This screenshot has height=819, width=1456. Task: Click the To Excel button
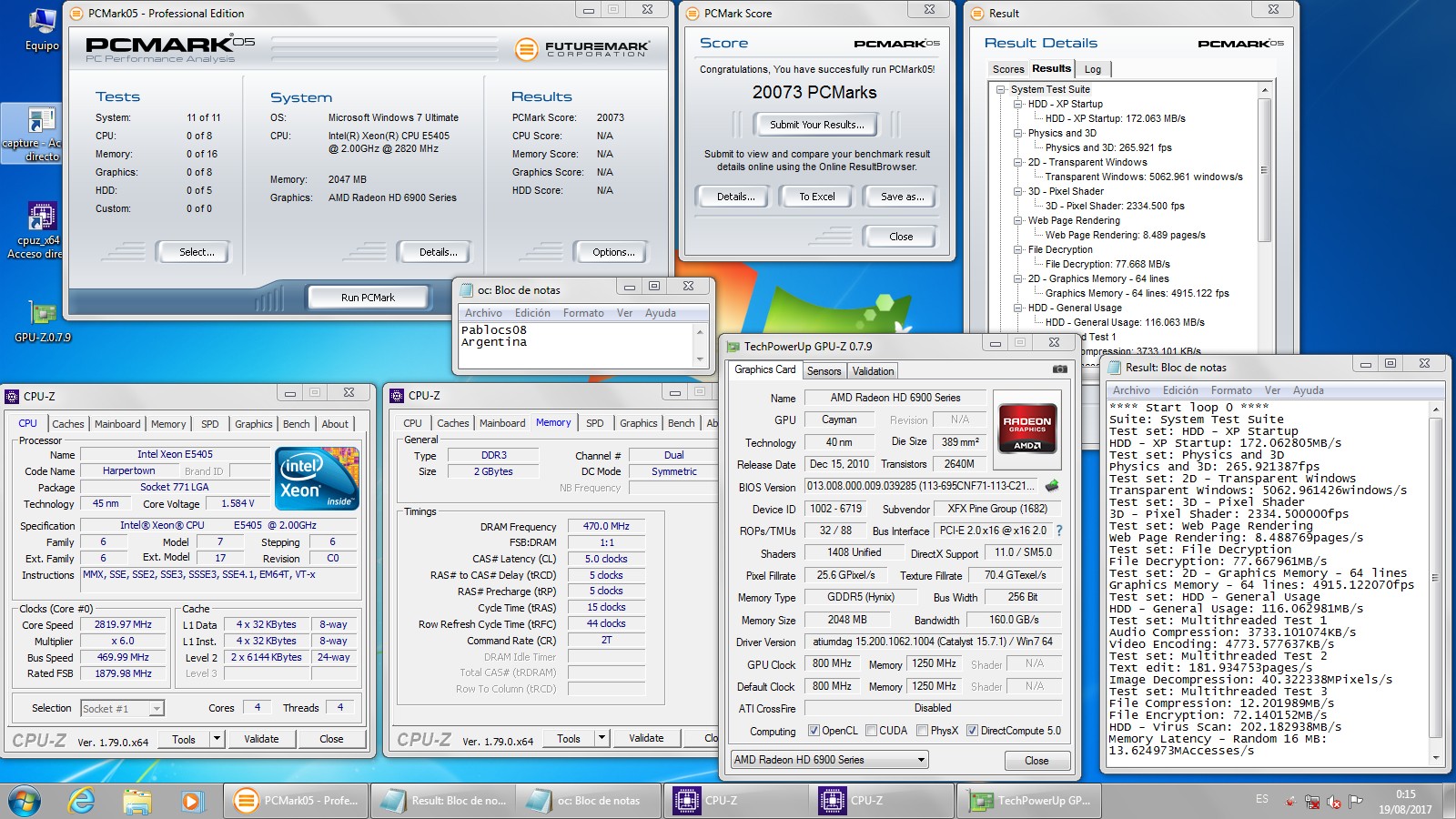[817, 197]
